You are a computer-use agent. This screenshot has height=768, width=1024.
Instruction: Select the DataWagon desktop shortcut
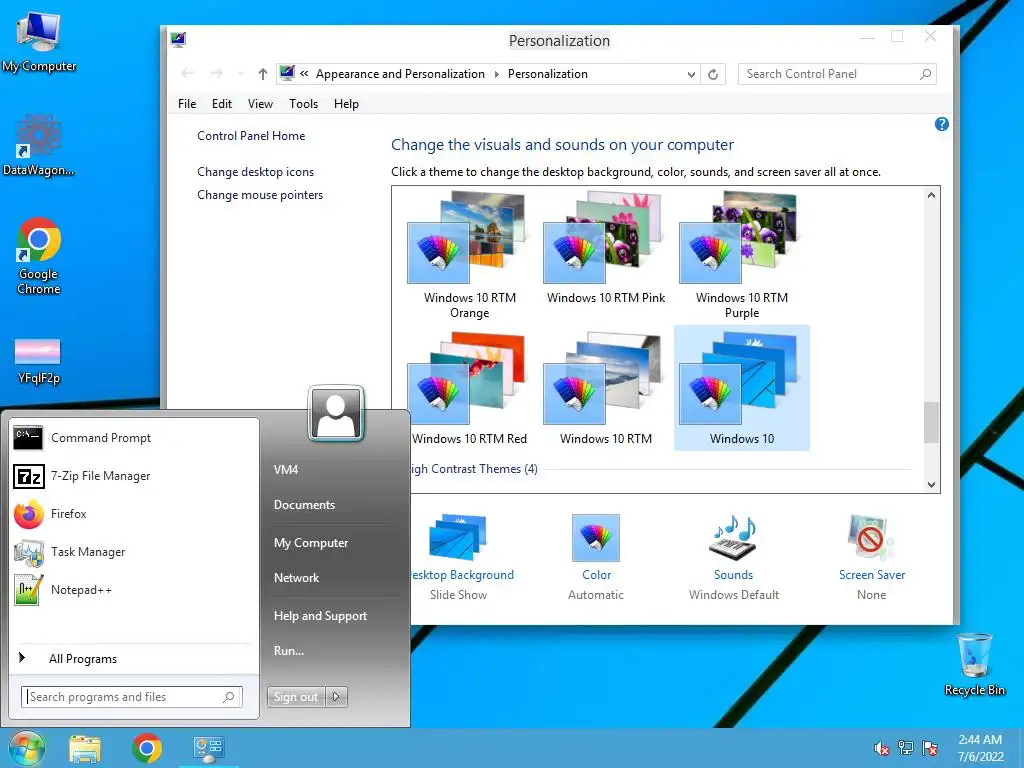39,146
